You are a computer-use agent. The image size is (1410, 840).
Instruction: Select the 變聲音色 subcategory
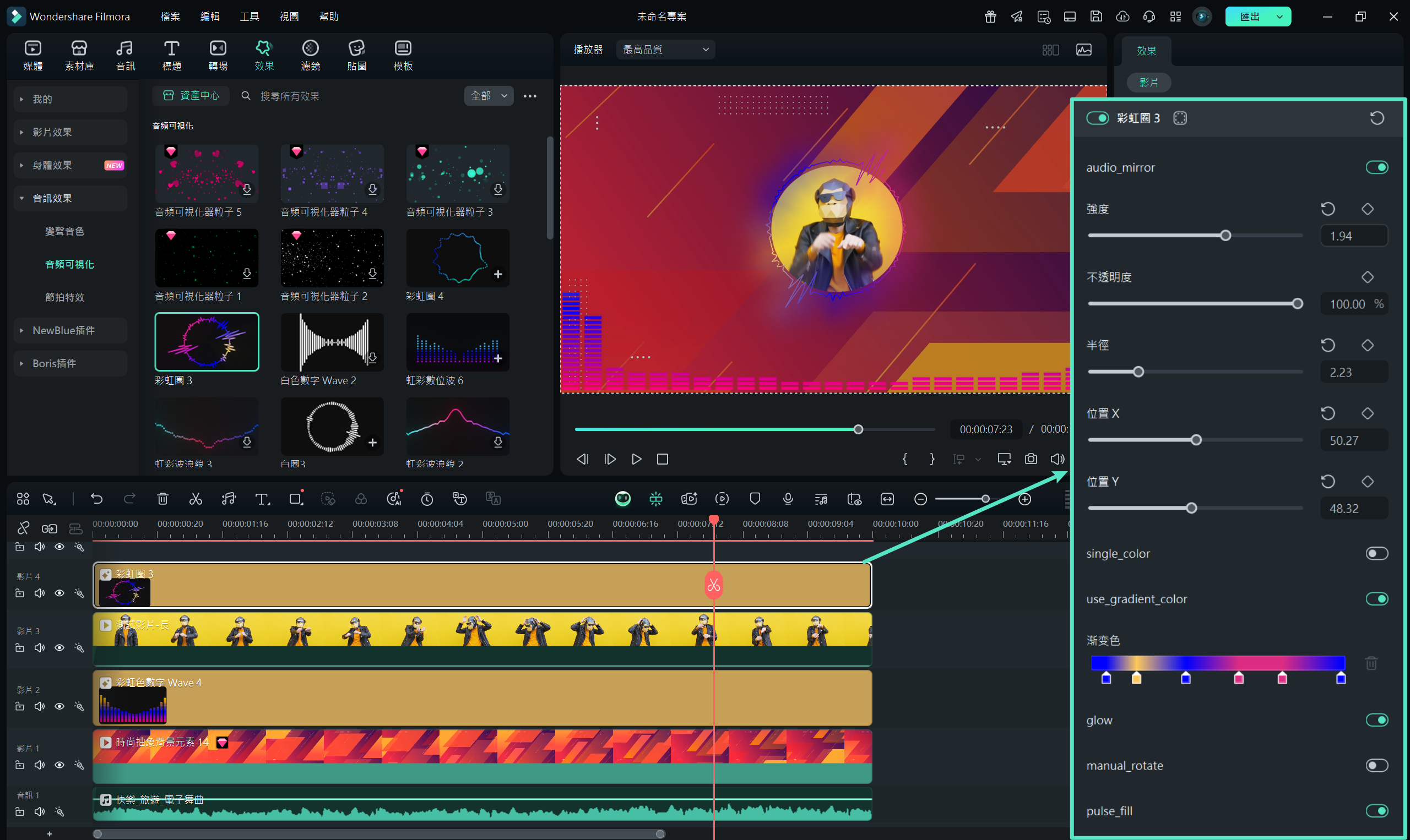point(64,231)
